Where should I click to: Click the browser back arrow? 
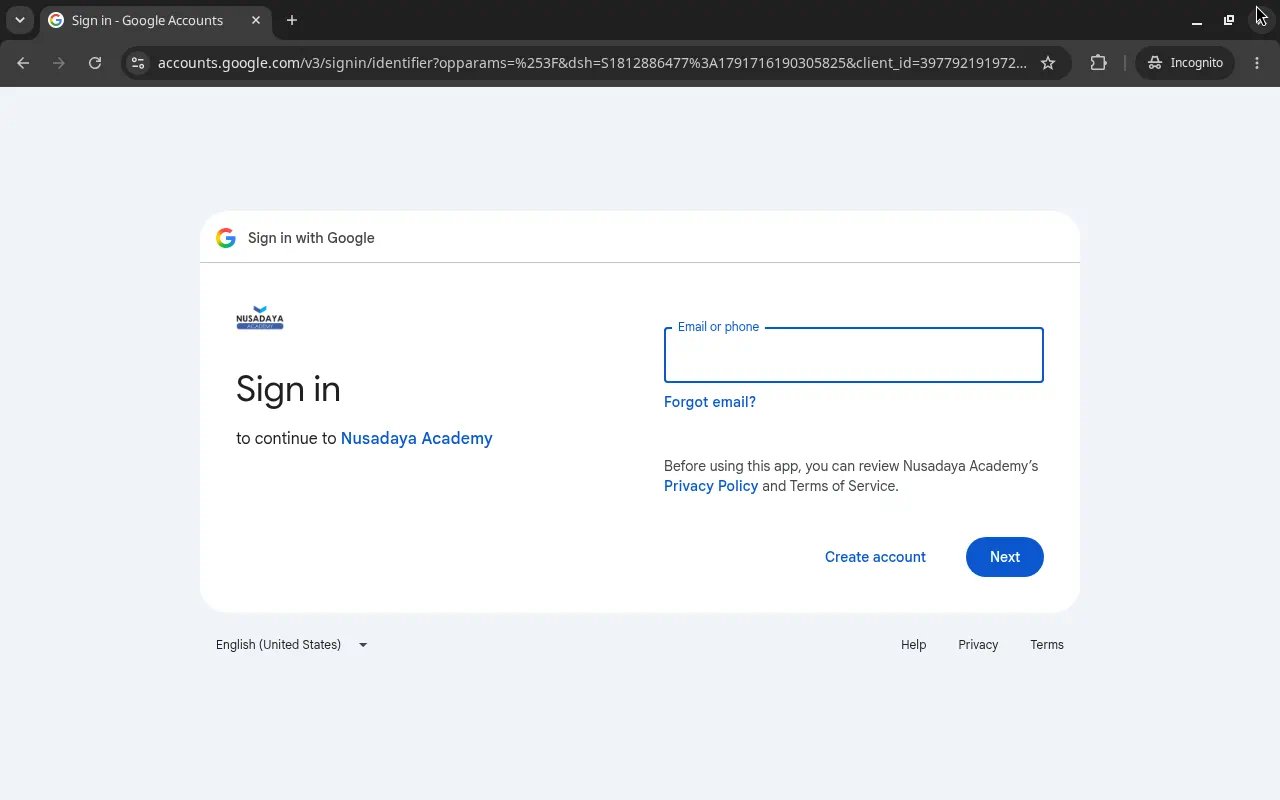tap(23, 63)
